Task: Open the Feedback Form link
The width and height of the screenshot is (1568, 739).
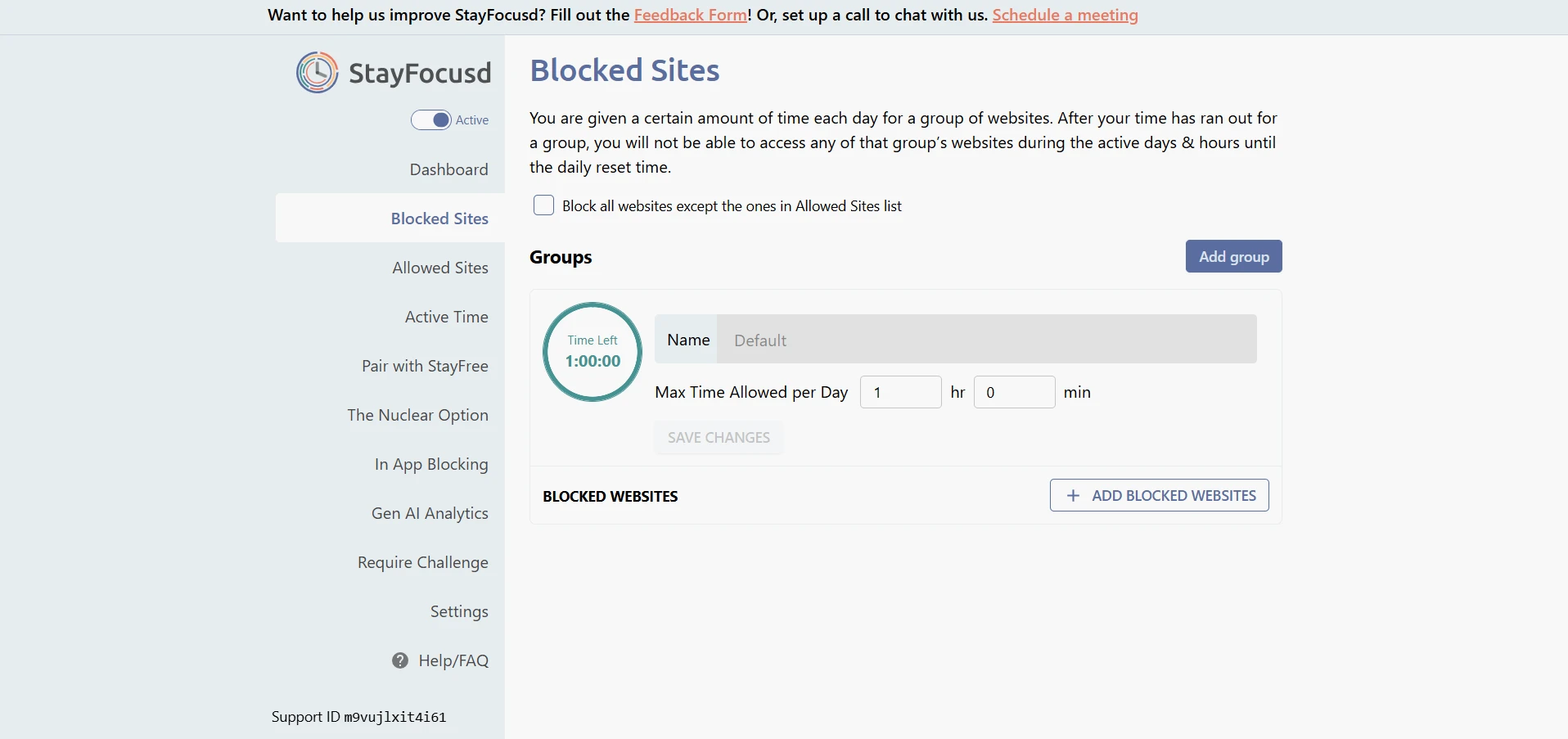Action: [691, 15]
